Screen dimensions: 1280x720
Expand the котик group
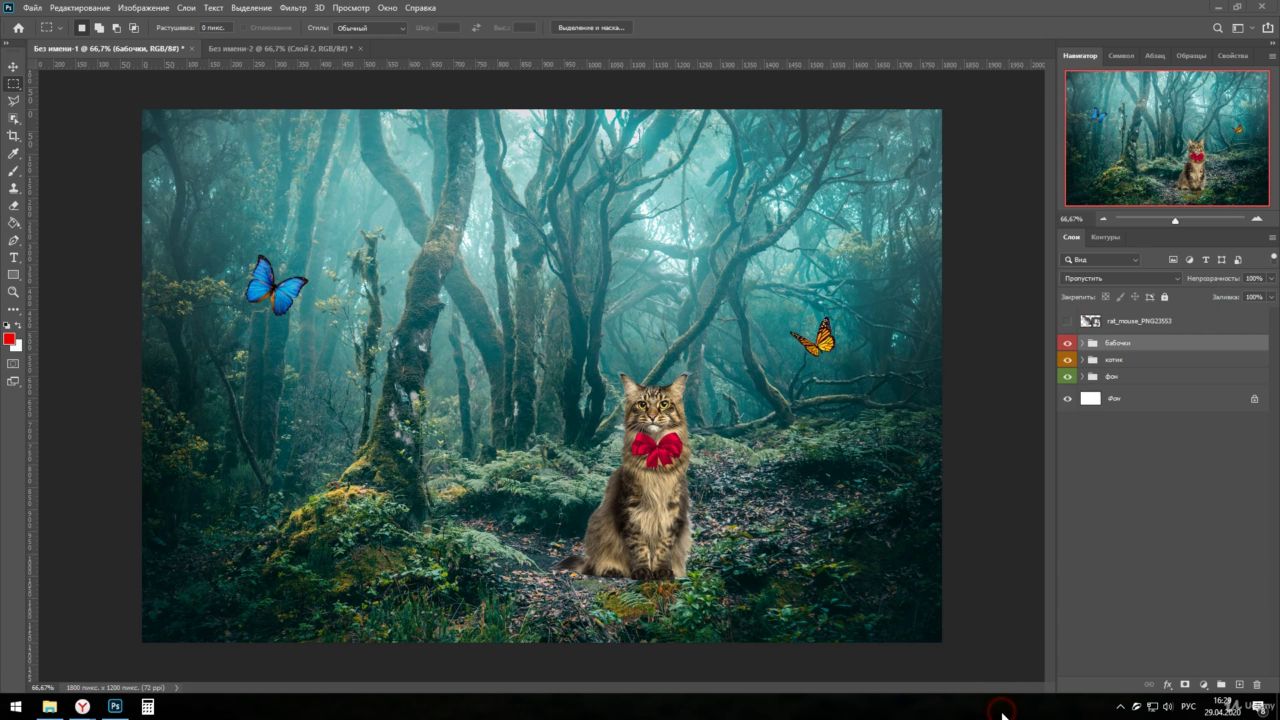point(1081,360)
